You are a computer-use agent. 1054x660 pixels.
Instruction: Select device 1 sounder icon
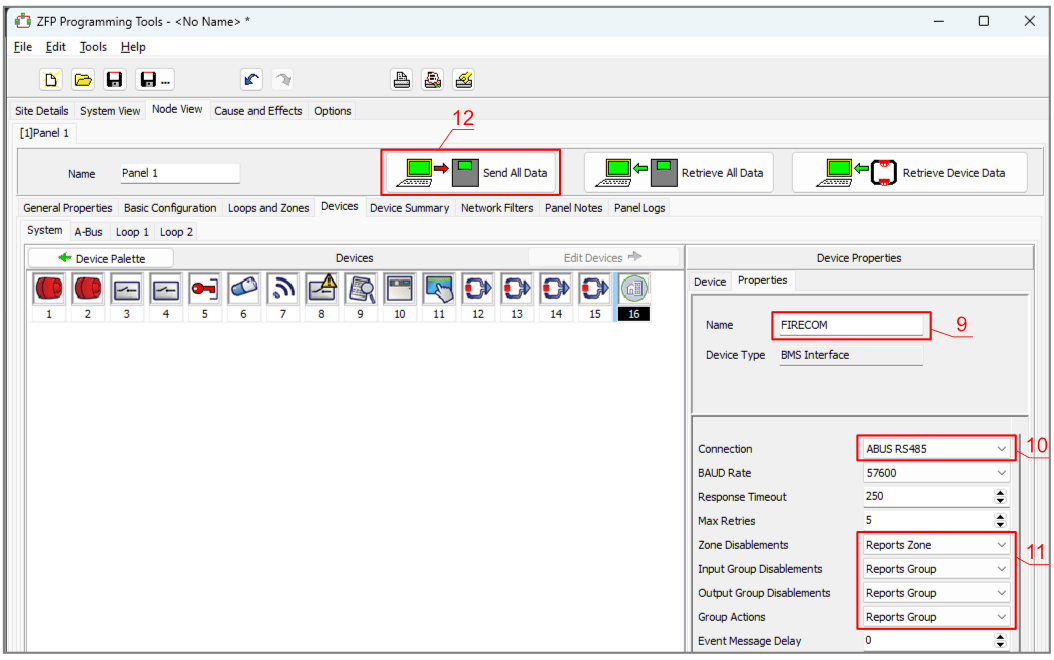point(48,289)
